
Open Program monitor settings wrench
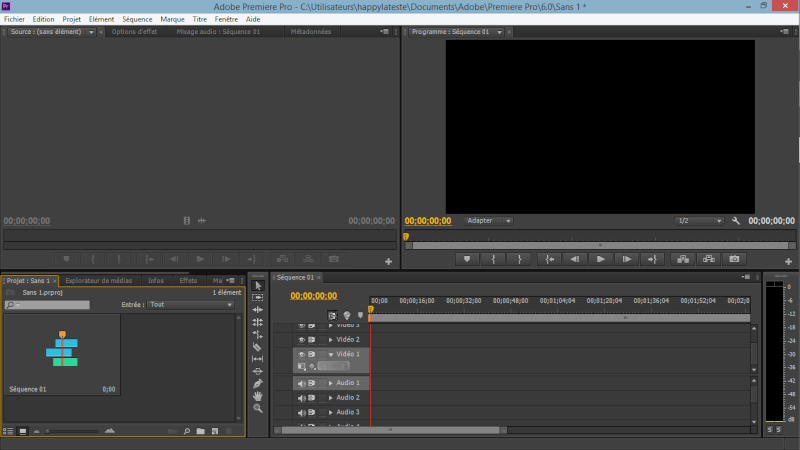[736, 221]
